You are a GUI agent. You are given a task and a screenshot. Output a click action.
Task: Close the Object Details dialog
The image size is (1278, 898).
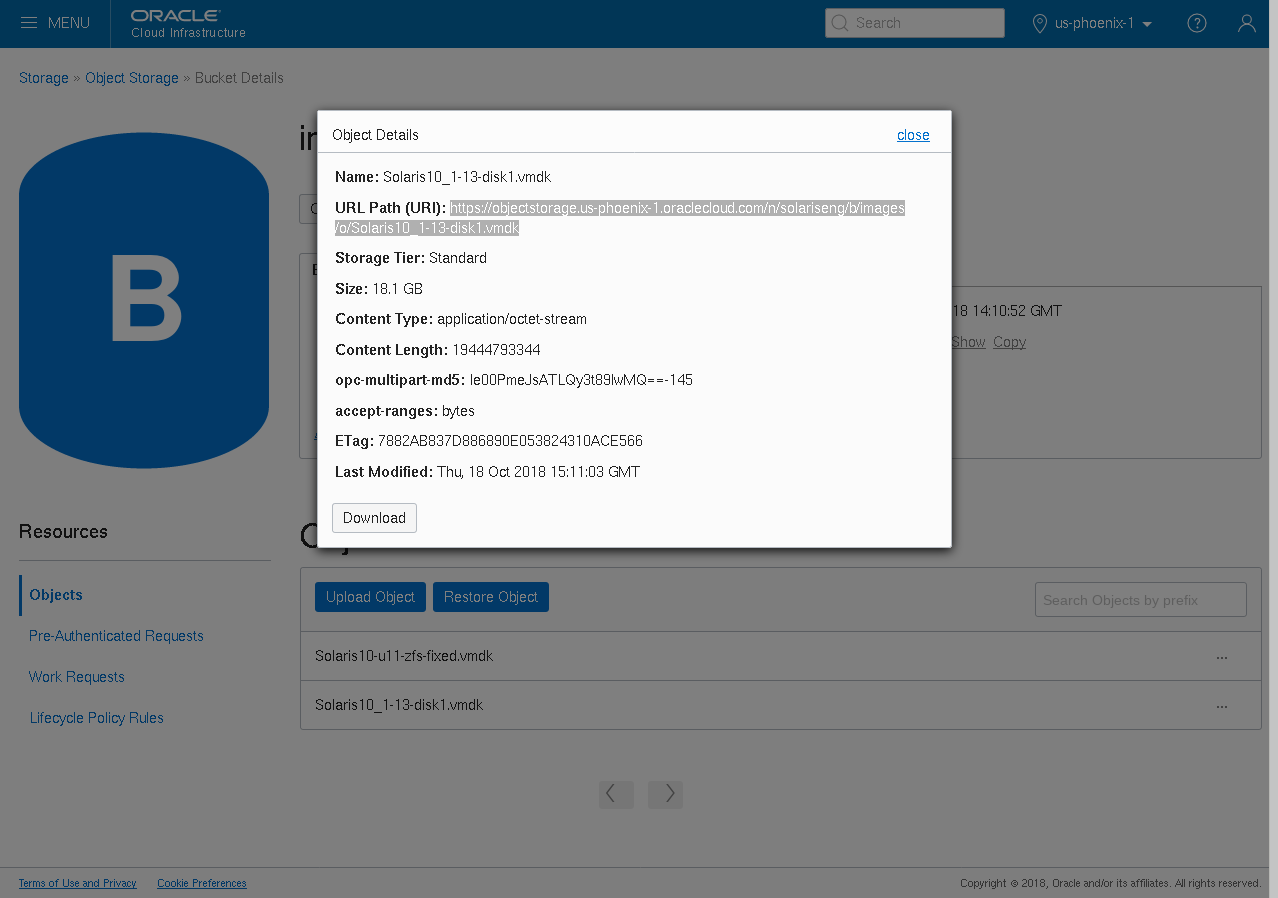coord(913,135)
